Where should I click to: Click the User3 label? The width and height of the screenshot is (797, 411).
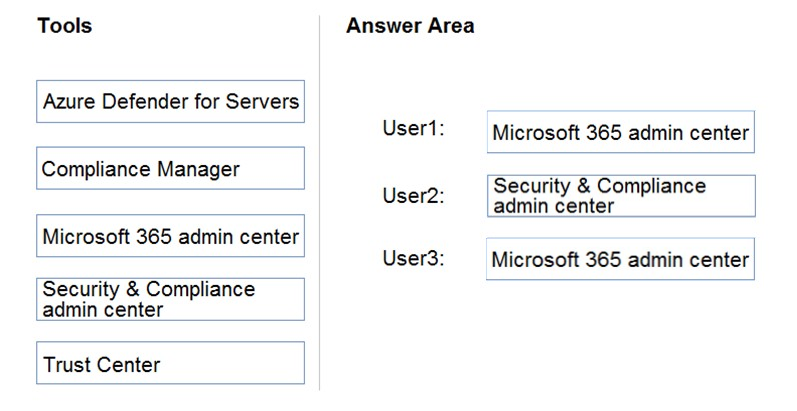pos(413,258)
